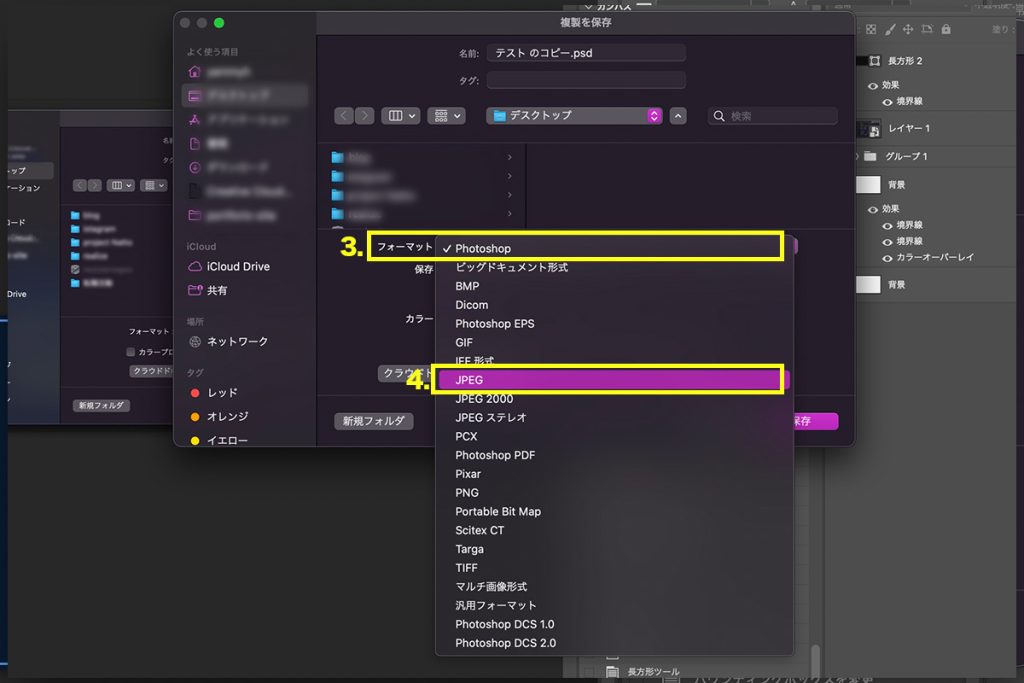Click the lock transparent pixels icon
This screenshot has width=1024, height=683.
pyautogui.click(x=871, y=29)
